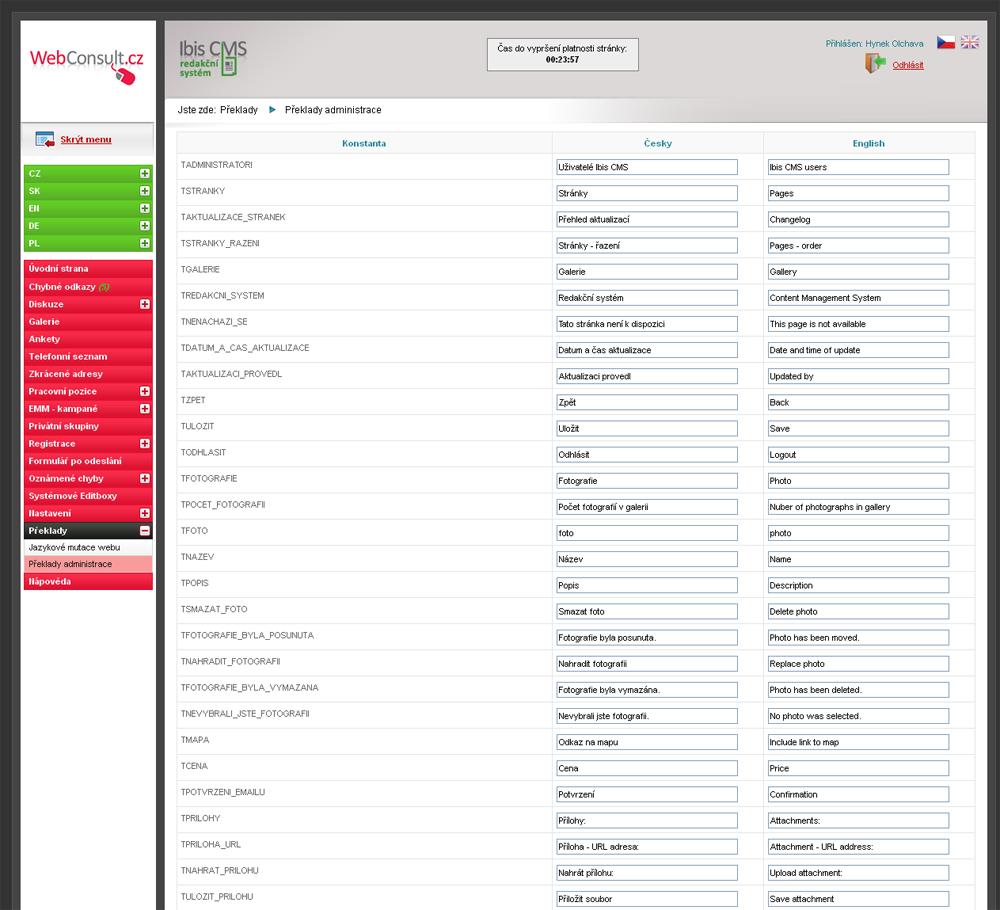Open Formulář po odeslání menu item
This screenshot has width=1000, height=910.
[x=88, y=461]
